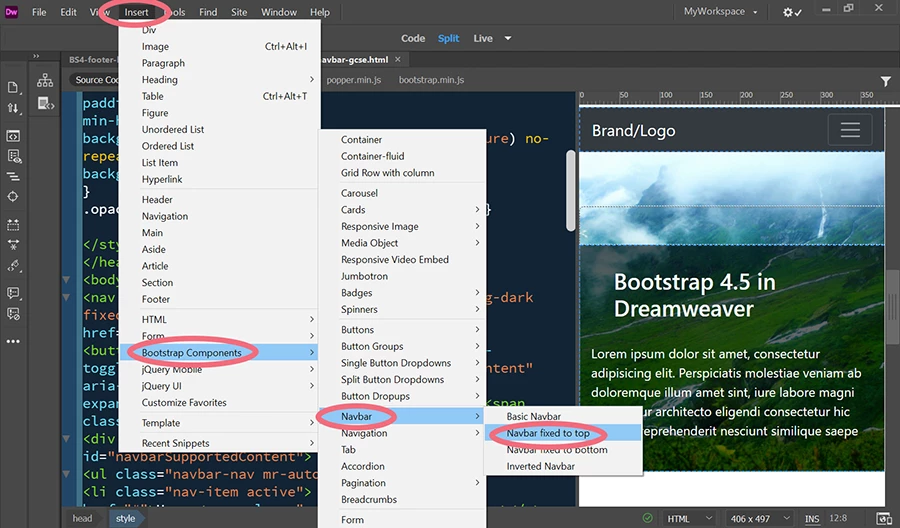Collapse the ul navbar-nav fold triangle
The height and width of the screenshot is (528, 900).
pyautogui.click(x=66, y=474)
